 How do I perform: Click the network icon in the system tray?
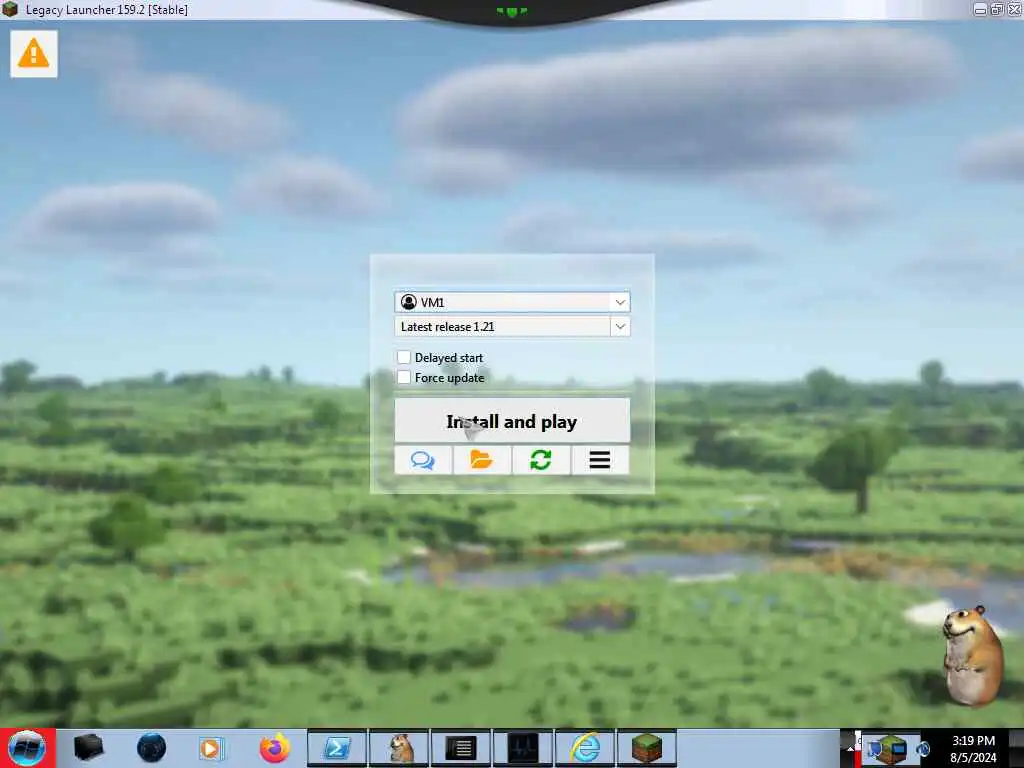[874, 750]
